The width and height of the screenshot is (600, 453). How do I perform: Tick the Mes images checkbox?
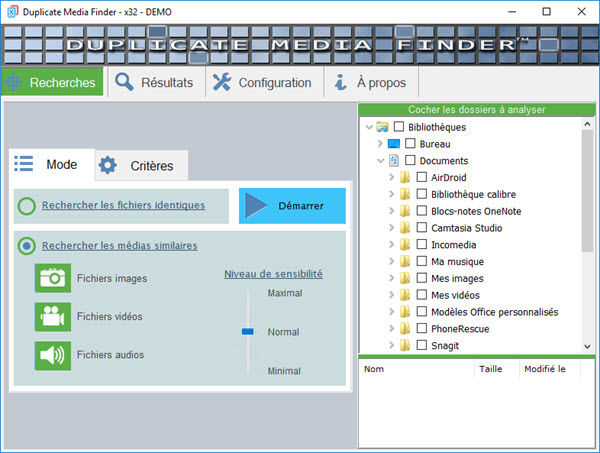pyautogui.click(x=422, y=278)
